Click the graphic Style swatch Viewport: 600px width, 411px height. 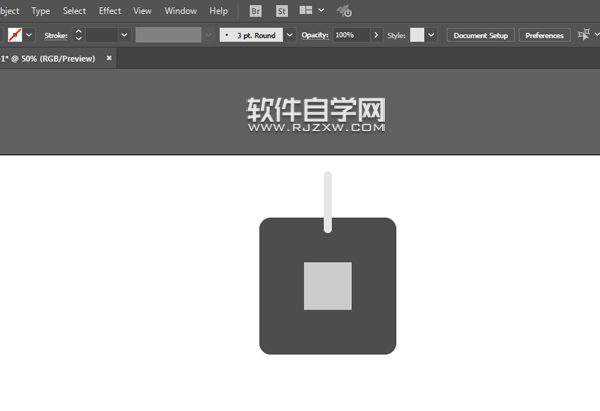(x=417, y=35)
